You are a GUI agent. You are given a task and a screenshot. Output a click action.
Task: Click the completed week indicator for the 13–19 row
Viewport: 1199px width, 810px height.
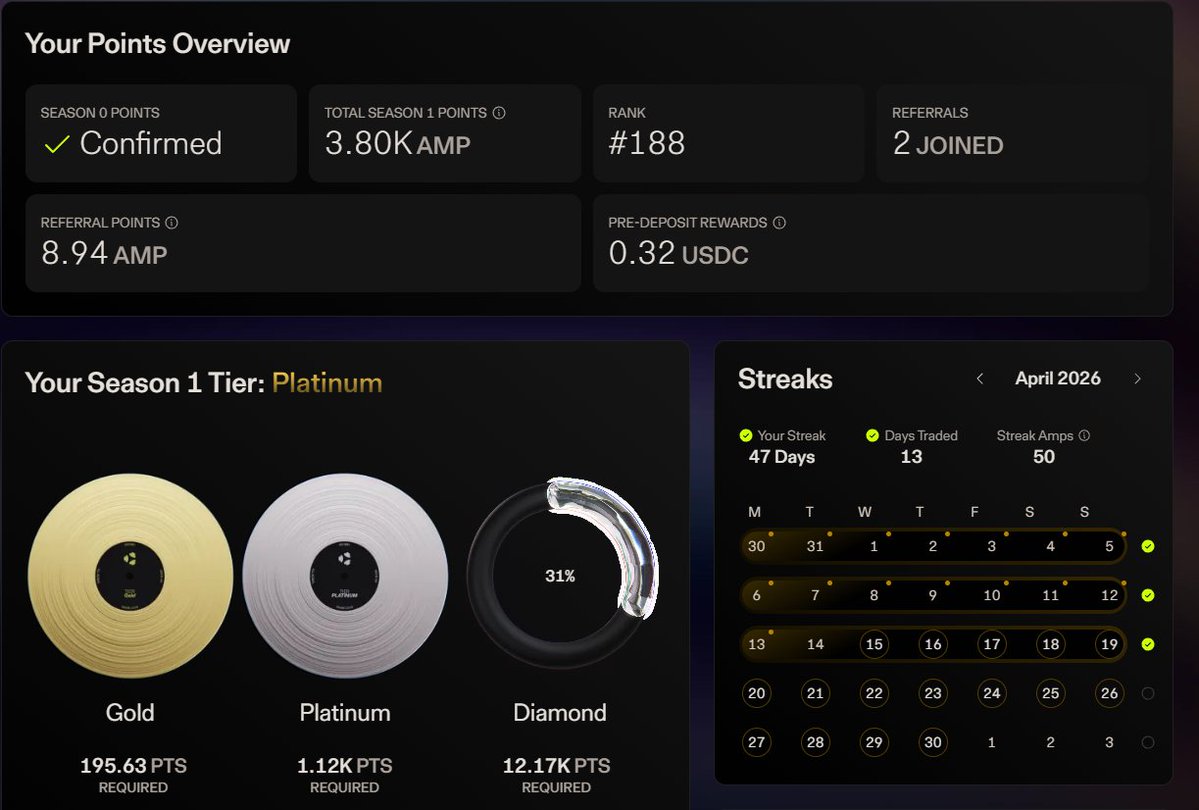point(1148,644)
